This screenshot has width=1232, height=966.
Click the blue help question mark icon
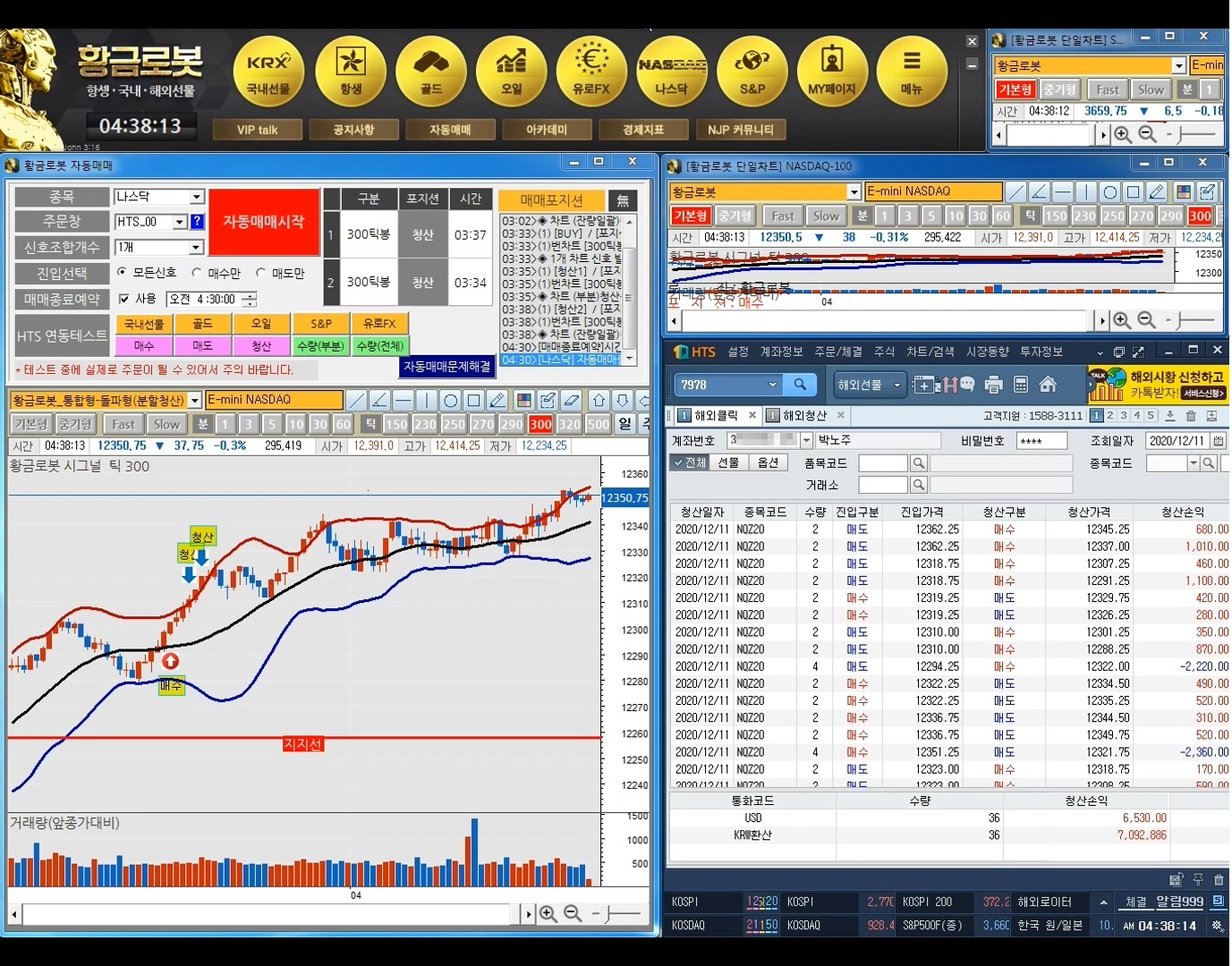pos(197,222)
